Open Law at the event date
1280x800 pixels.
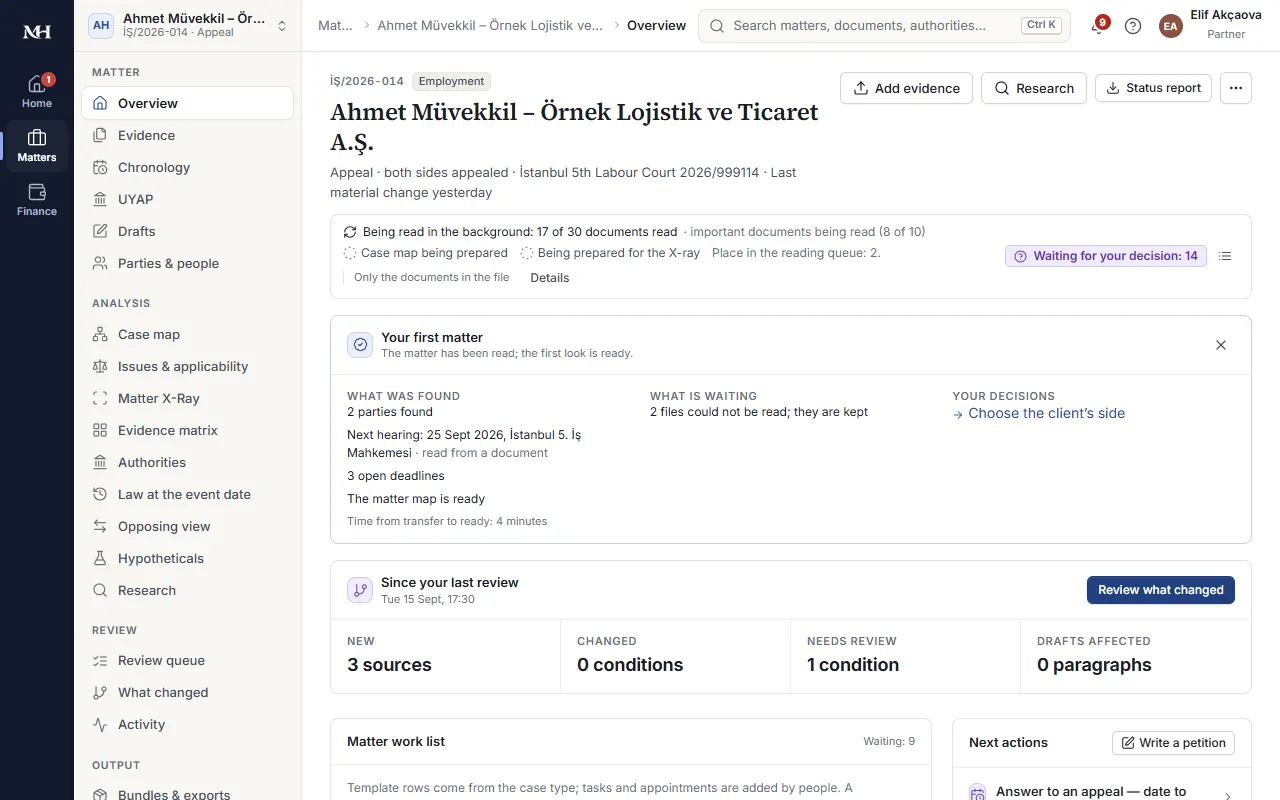[187, 494]
